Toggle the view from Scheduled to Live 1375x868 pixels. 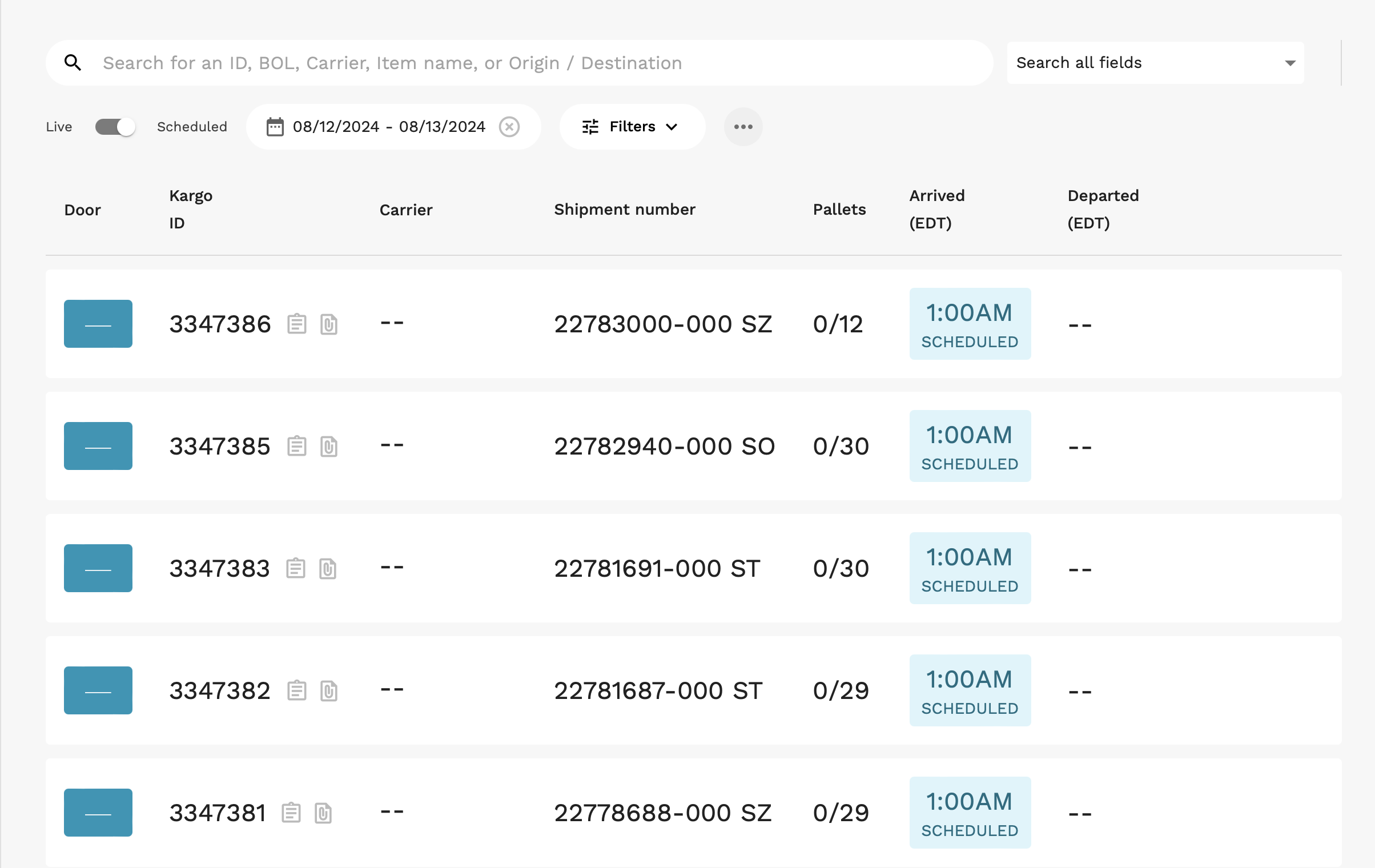click(115, 127)
